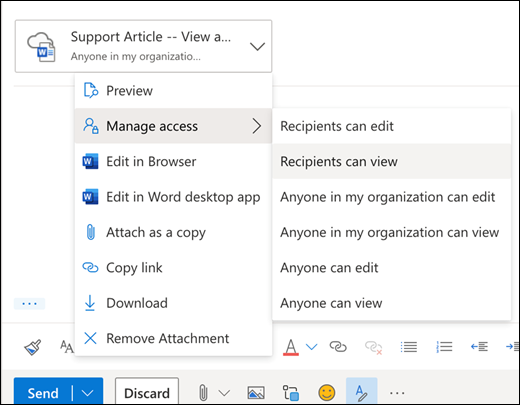520x405 pixels.
Task: Open the Send options dropdown arrow
Action: click(88, 393)
